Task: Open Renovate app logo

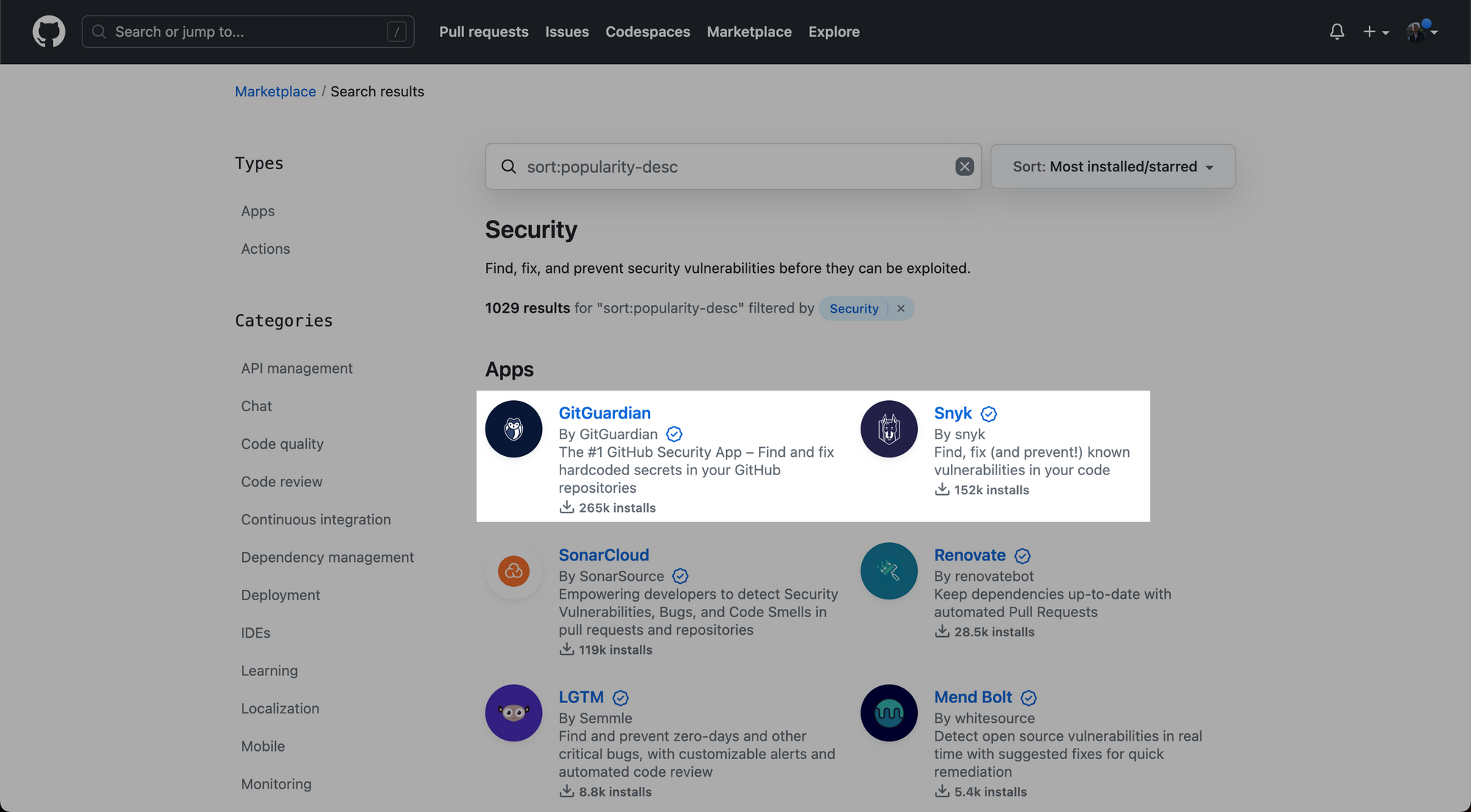Action: coord(889,571)
